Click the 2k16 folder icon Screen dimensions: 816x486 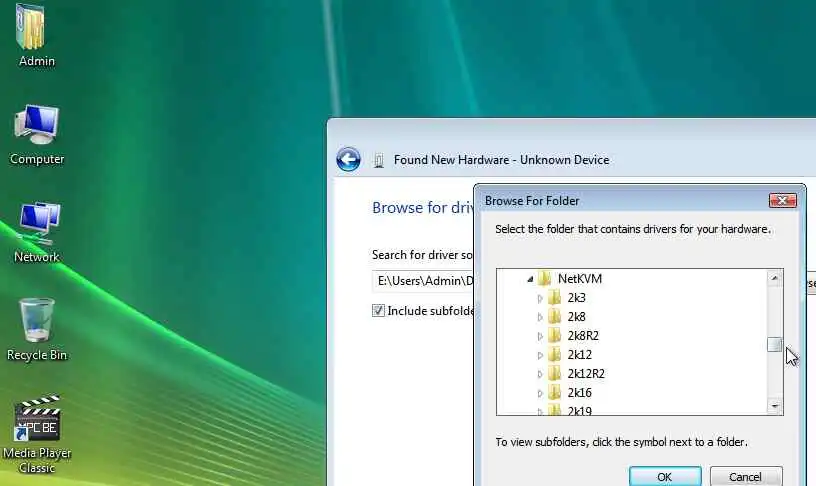pyautogui.click(x=555, y=392)
